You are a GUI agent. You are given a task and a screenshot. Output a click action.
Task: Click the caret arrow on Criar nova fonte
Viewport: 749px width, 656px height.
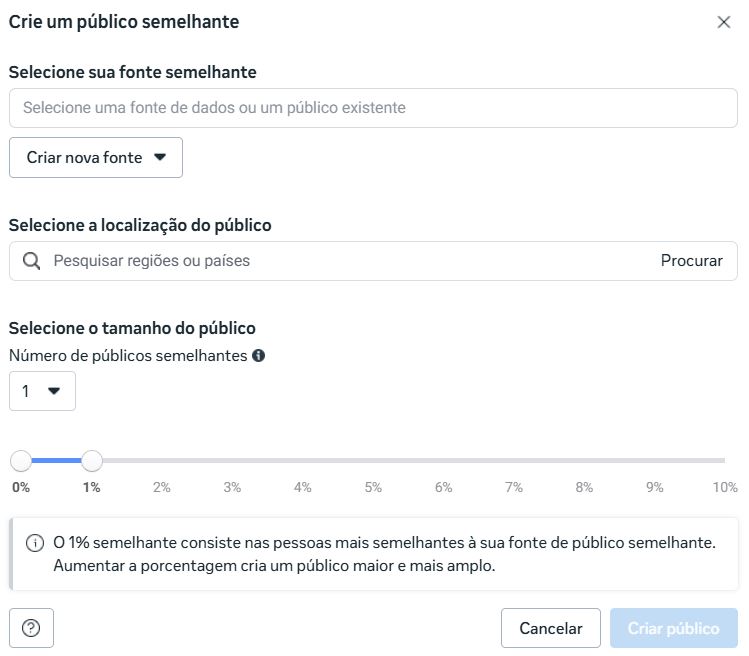click(160, 158)
